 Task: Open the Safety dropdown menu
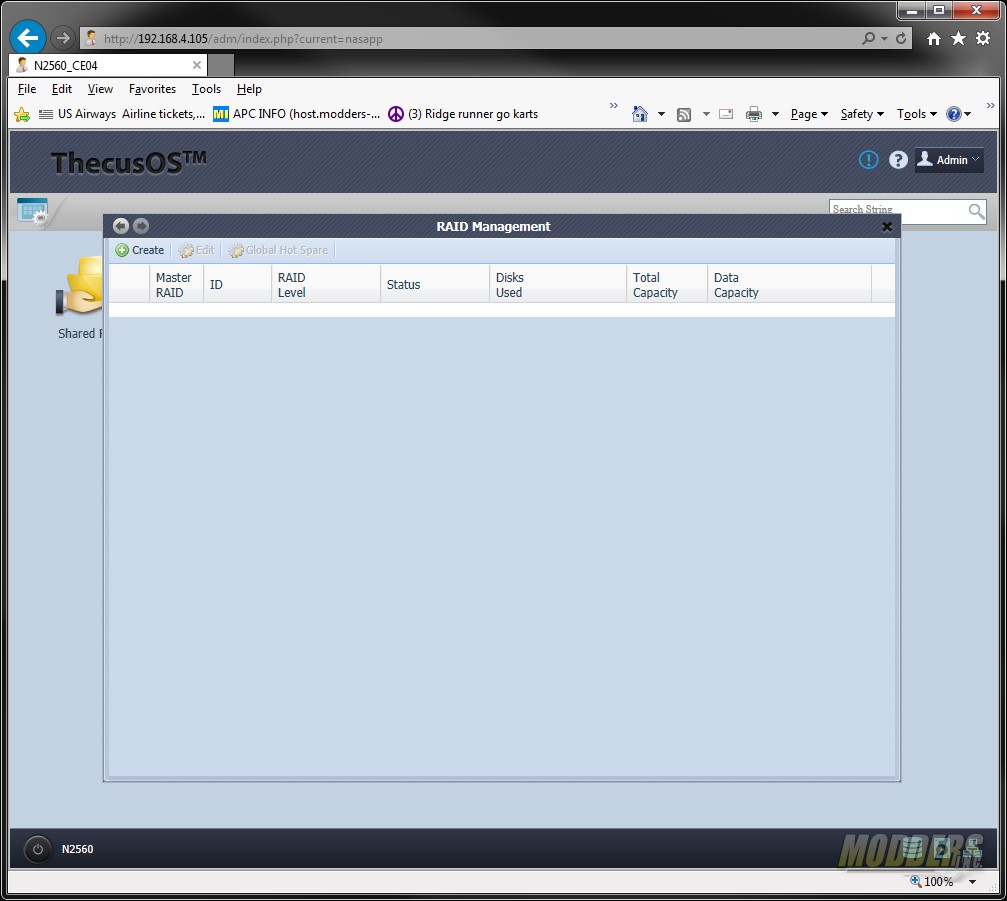(862, 114)
